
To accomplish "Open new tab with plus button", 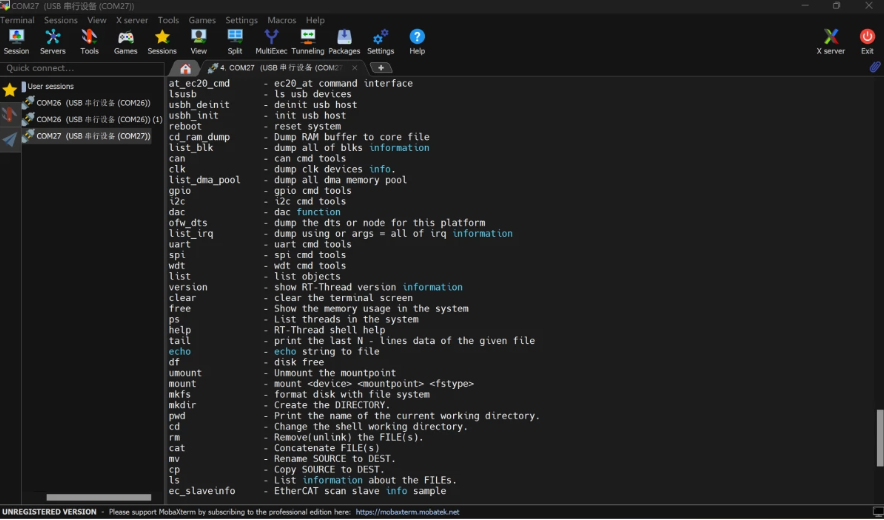I will [x=381, y=68].
